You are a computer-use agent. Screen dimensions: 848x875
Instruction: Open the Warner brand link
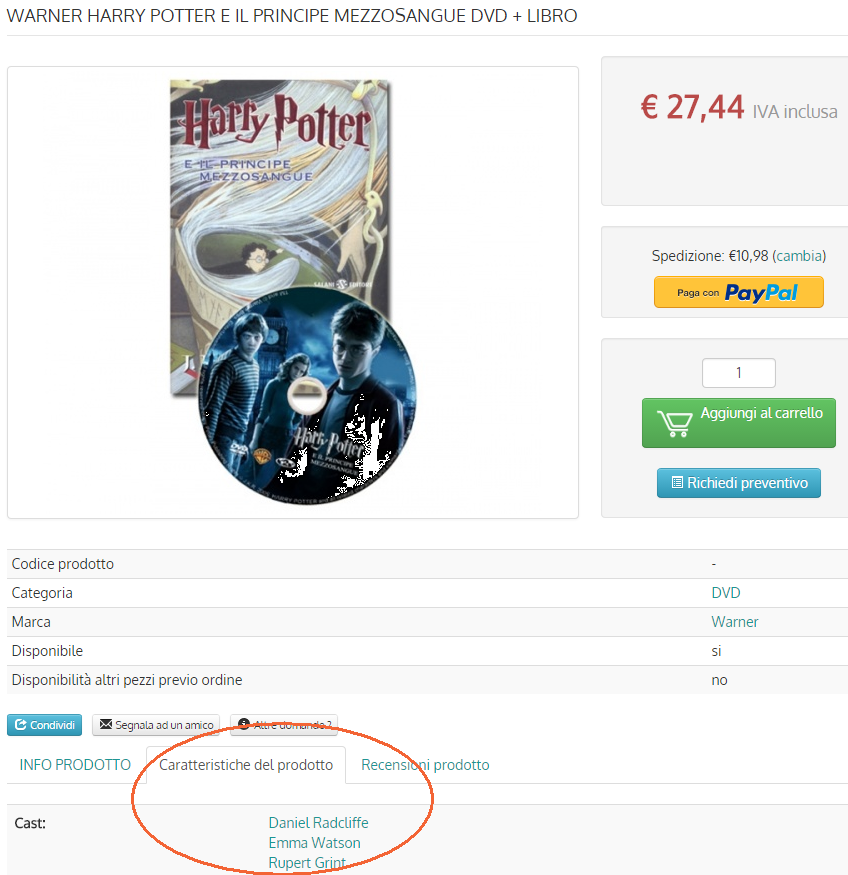[735, 622]
